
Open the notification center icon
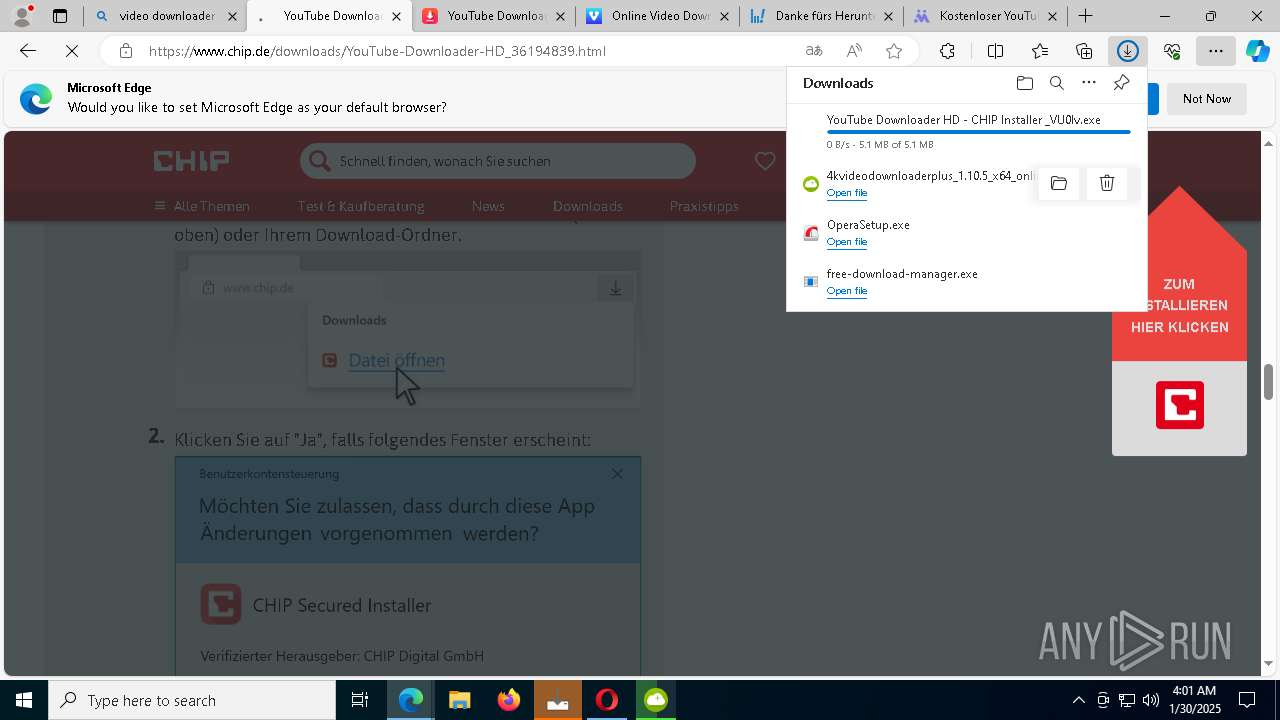click(1248, 700)
